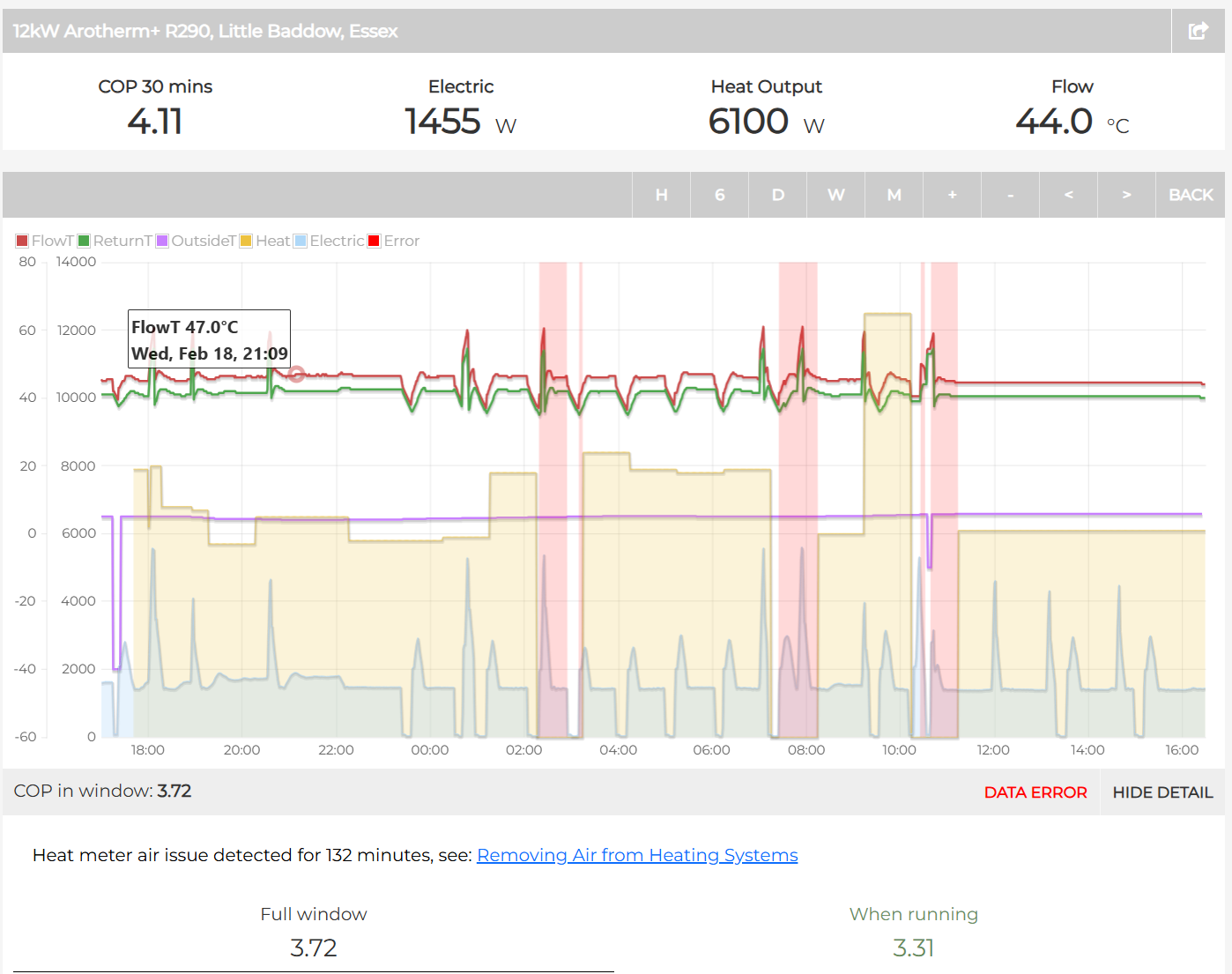
Task: Select the 6 hour view button
Action: [x=719, y=195]
